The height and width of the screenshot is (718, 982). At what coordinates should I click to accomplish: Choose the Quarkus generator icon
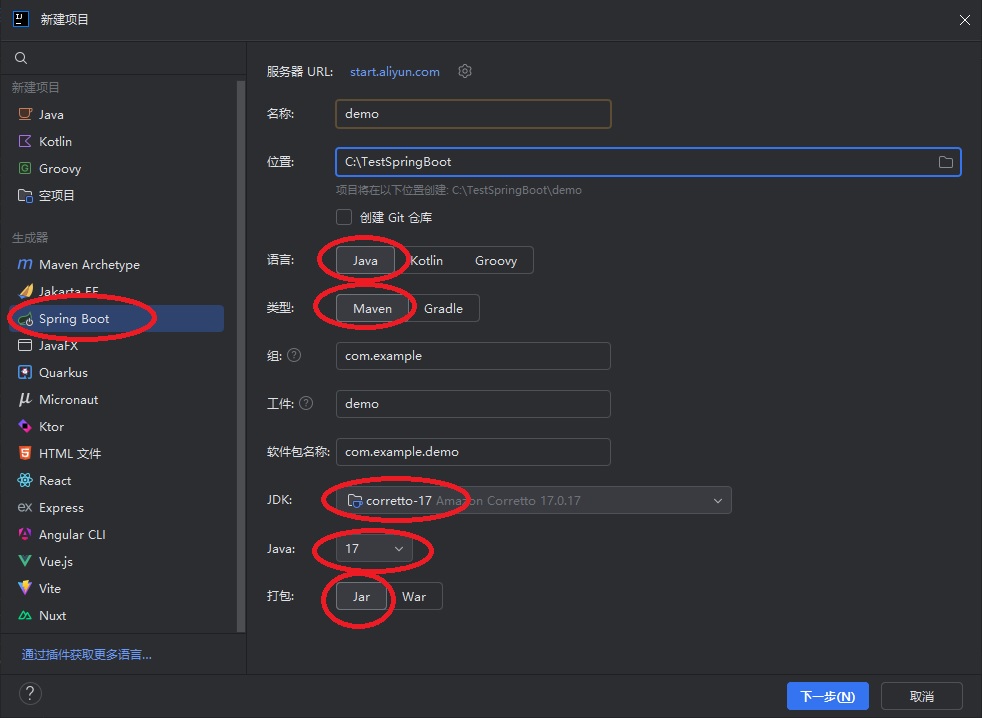(x=25, y=372)
